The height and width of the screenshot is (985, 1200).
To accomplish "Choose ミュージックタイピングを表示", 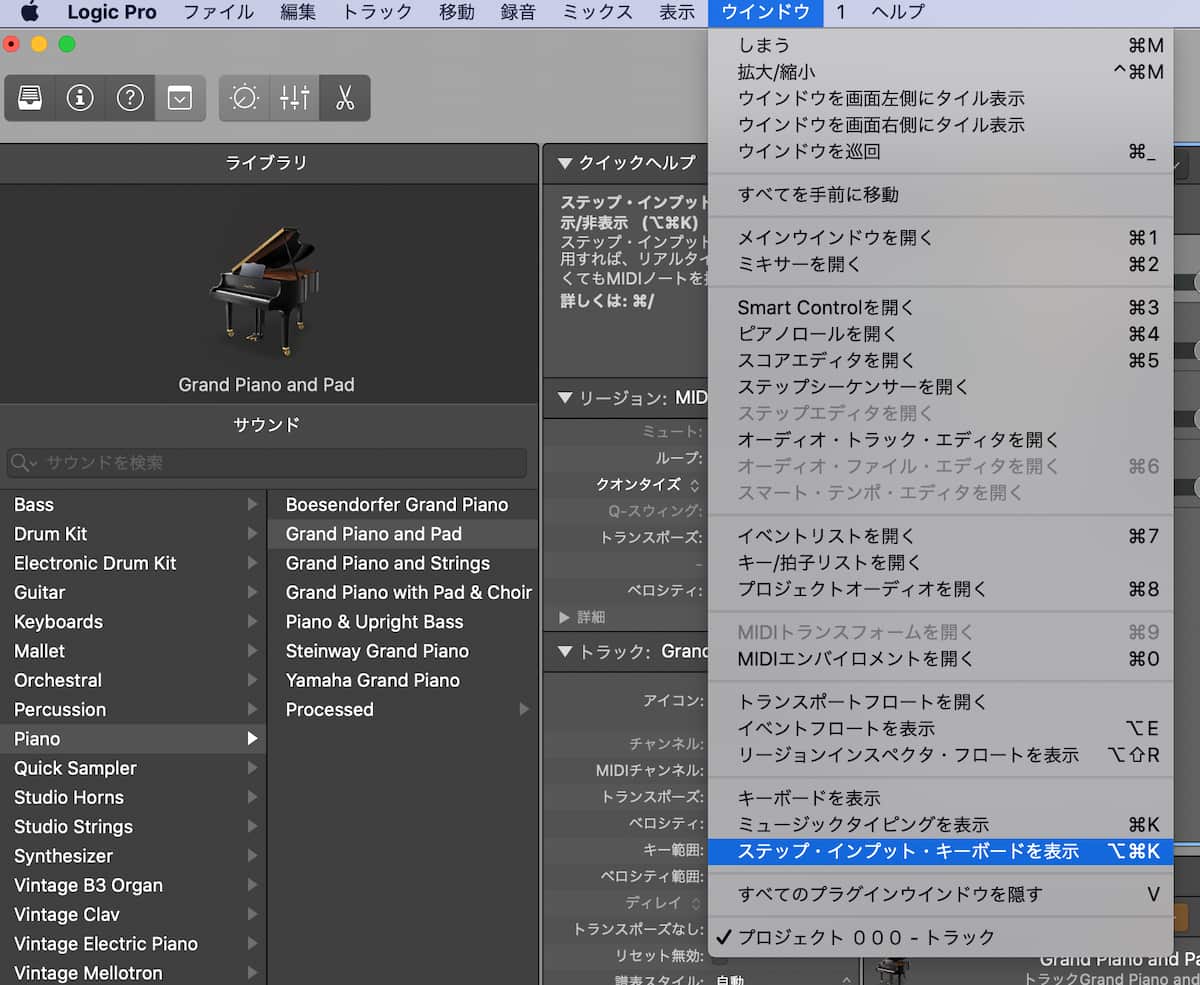I will 940,825.
